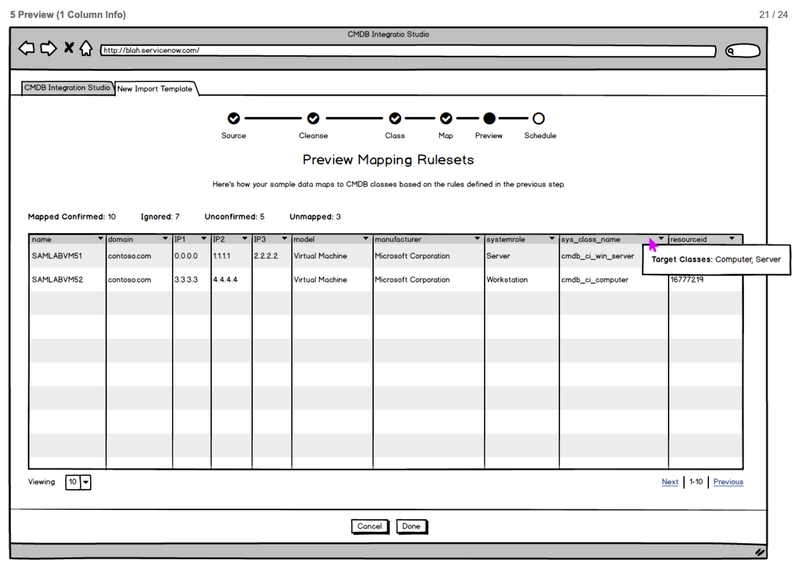Click the Cleanse step checkmark circle
The height and width of the screenshot is (574, 800).
[313, 118]
